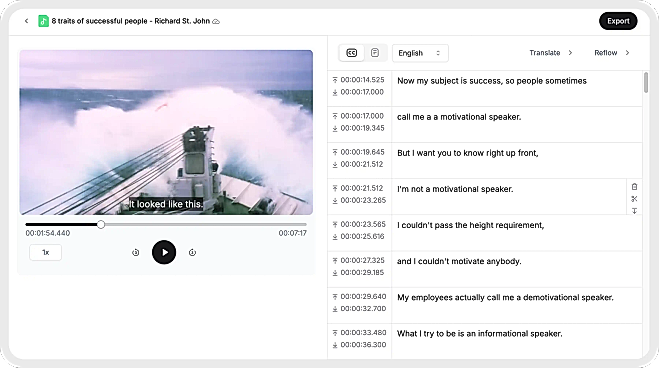The height and width of the screenshot is (368, 659).
Task: Select caption 'Now my subject is success'
Action: (x=492, y=81)
